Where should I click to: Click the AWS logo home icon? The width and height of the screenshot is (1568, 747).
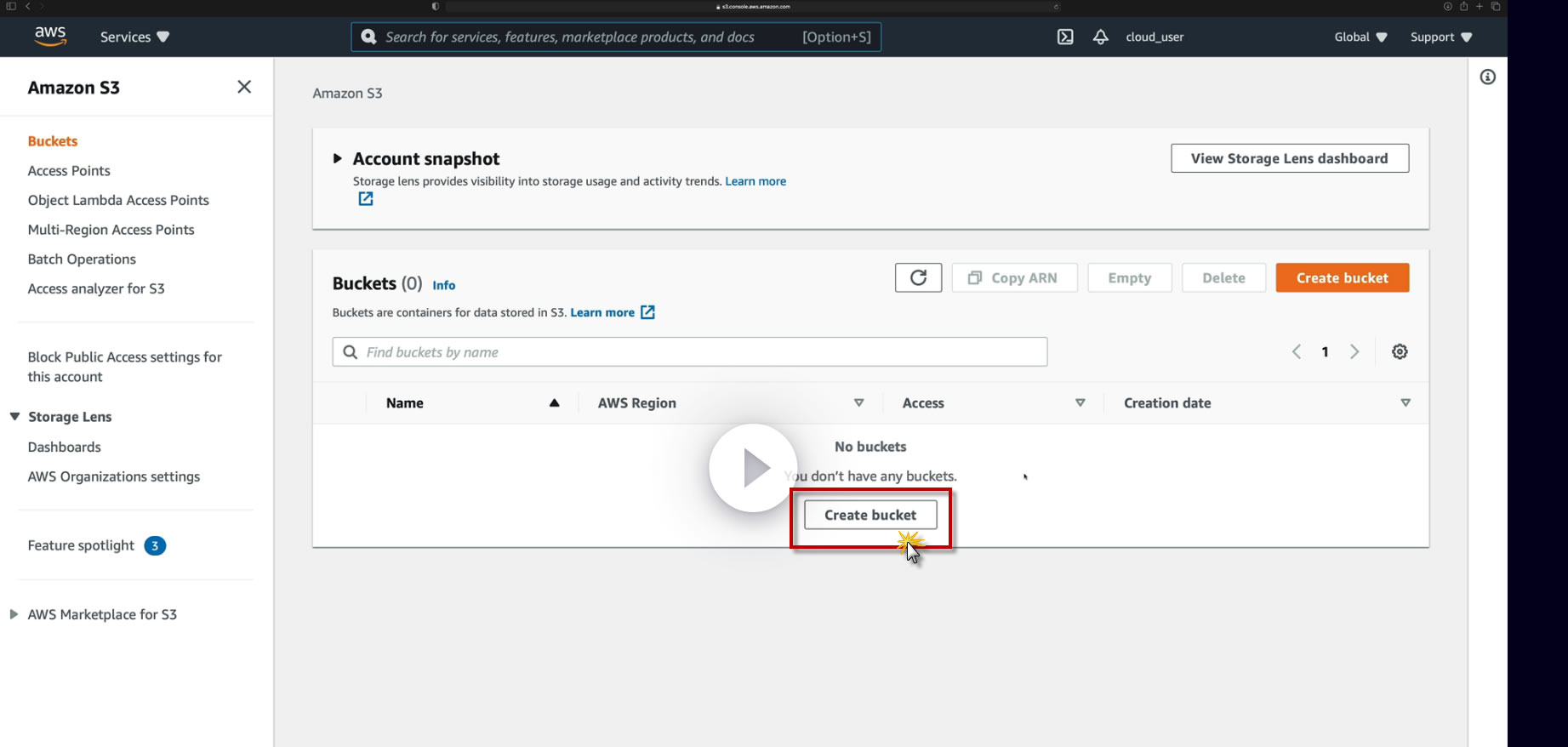(x=50, y=36)
